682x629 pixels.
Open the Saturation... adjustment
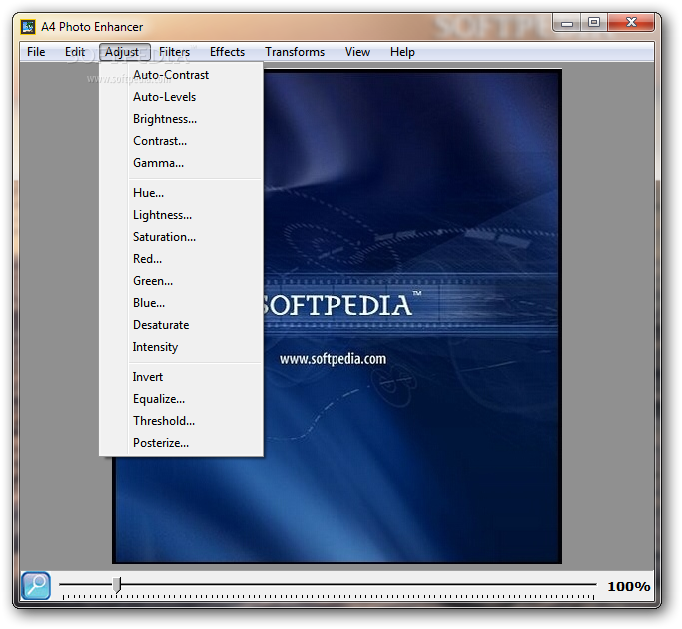[182, 237]
